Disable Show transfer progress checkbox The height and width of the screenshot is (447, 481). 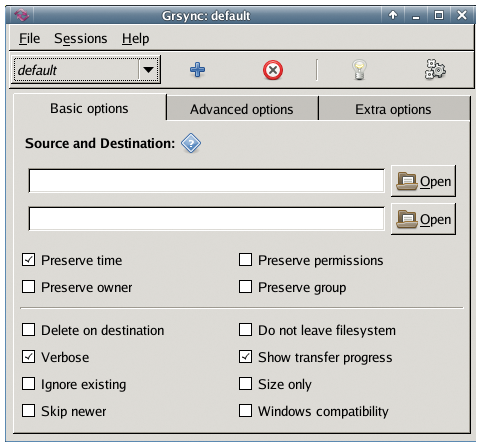pyautogui.click(x=245, y=357)
